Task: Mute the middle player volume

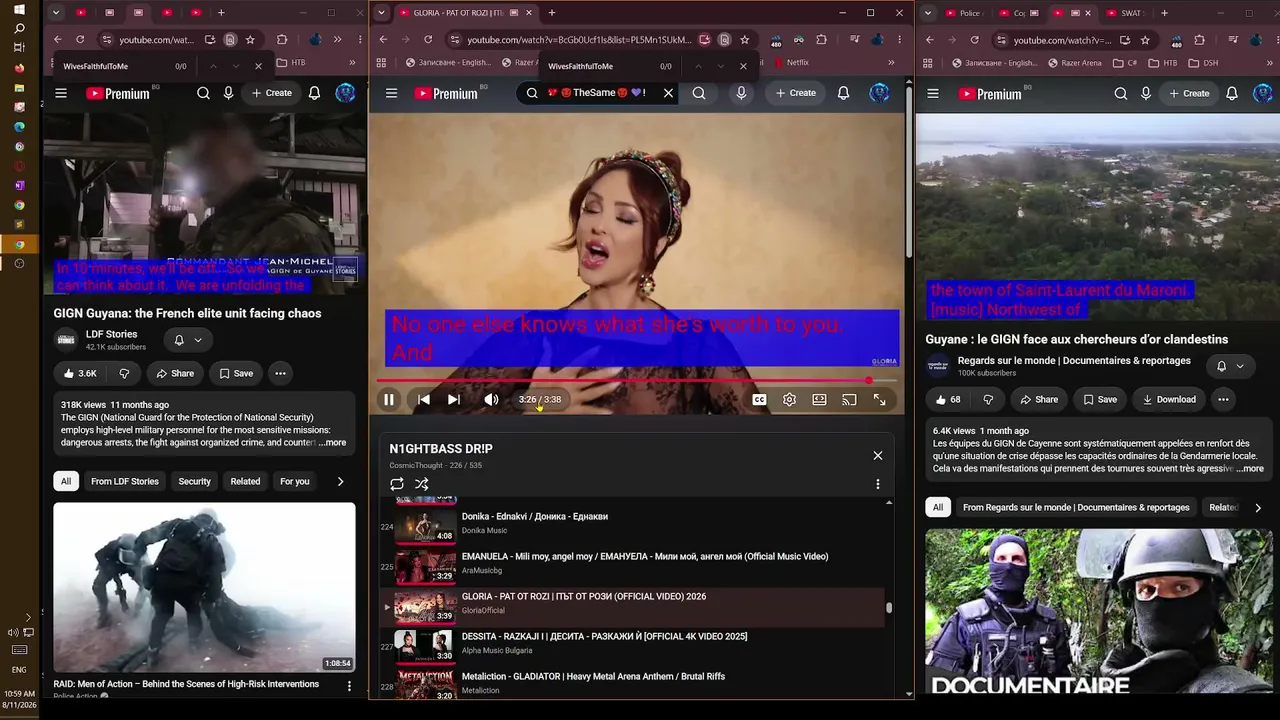Action: click(x=491, y=400)
